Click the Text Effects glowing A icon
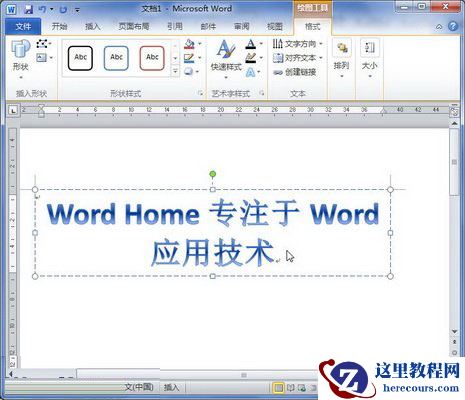Viewport: 465px width, 400px height. click(251, 72)
